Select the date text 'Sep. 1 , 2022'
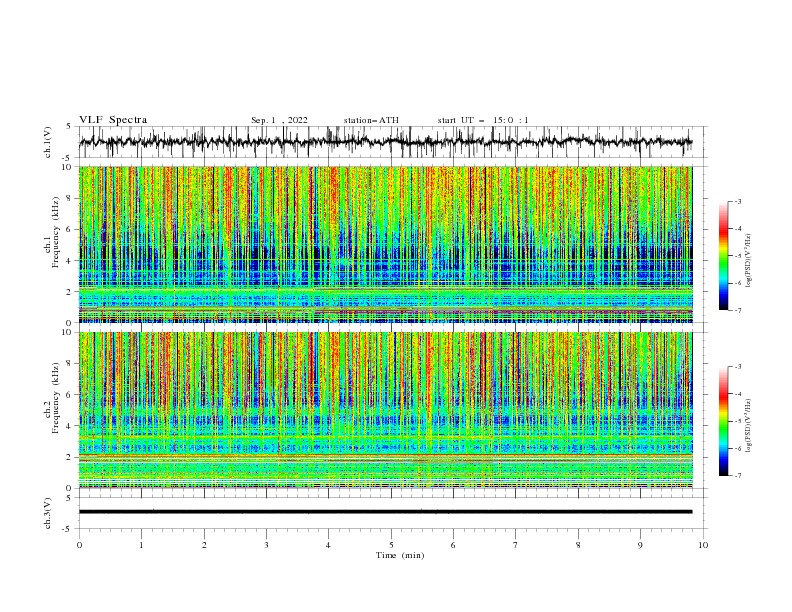The width and height of the screenshot is (792, 612). pos(279,120)
